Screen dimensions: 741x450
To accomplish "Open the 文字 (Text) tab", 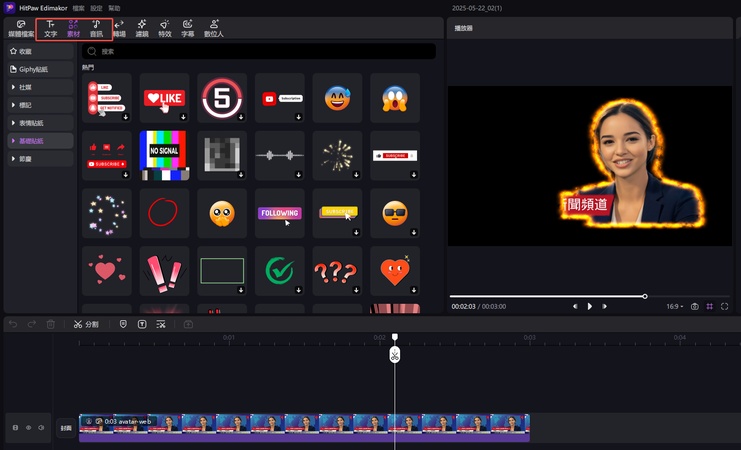I will (x=50, y=28).
